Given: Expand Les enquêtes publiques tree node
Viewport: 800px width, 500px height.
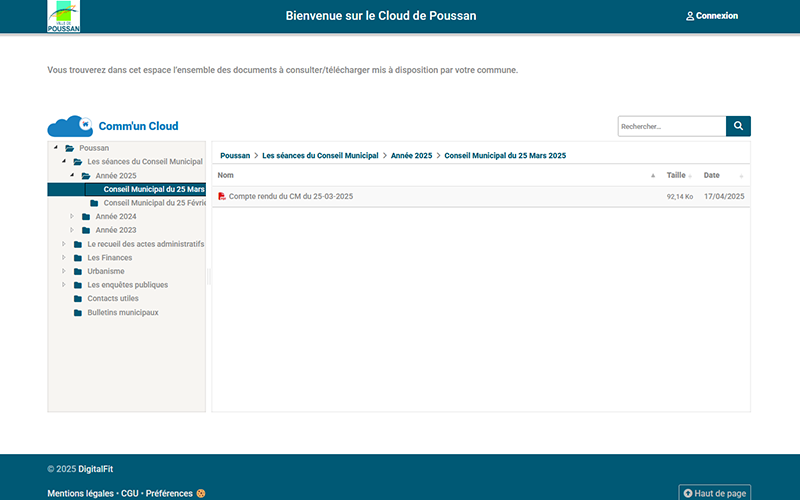Looking at the screenshot, I should (x=64, y=285).
